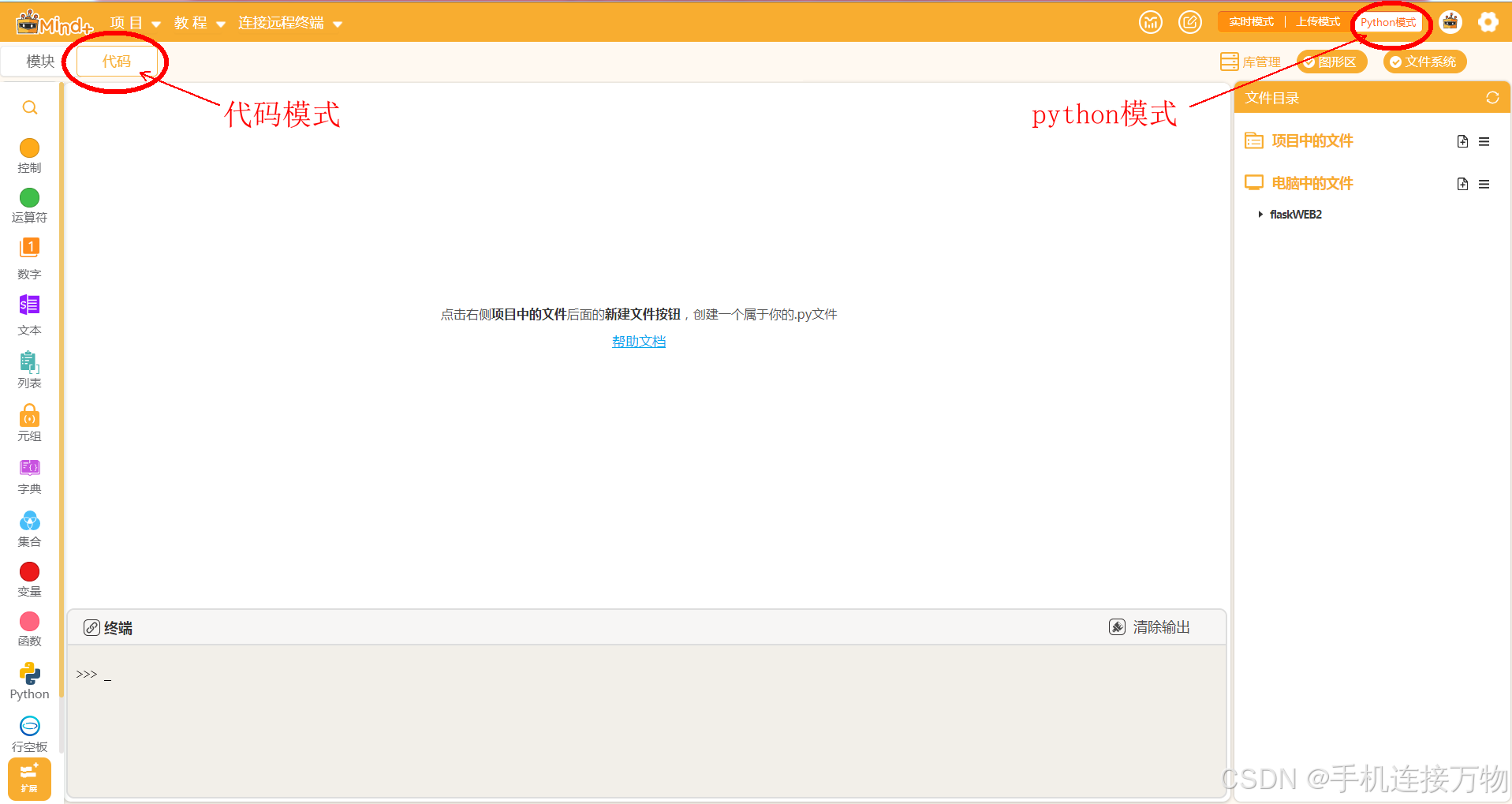
Task: Switch to Python模式
Action: tap(1388, 22)
